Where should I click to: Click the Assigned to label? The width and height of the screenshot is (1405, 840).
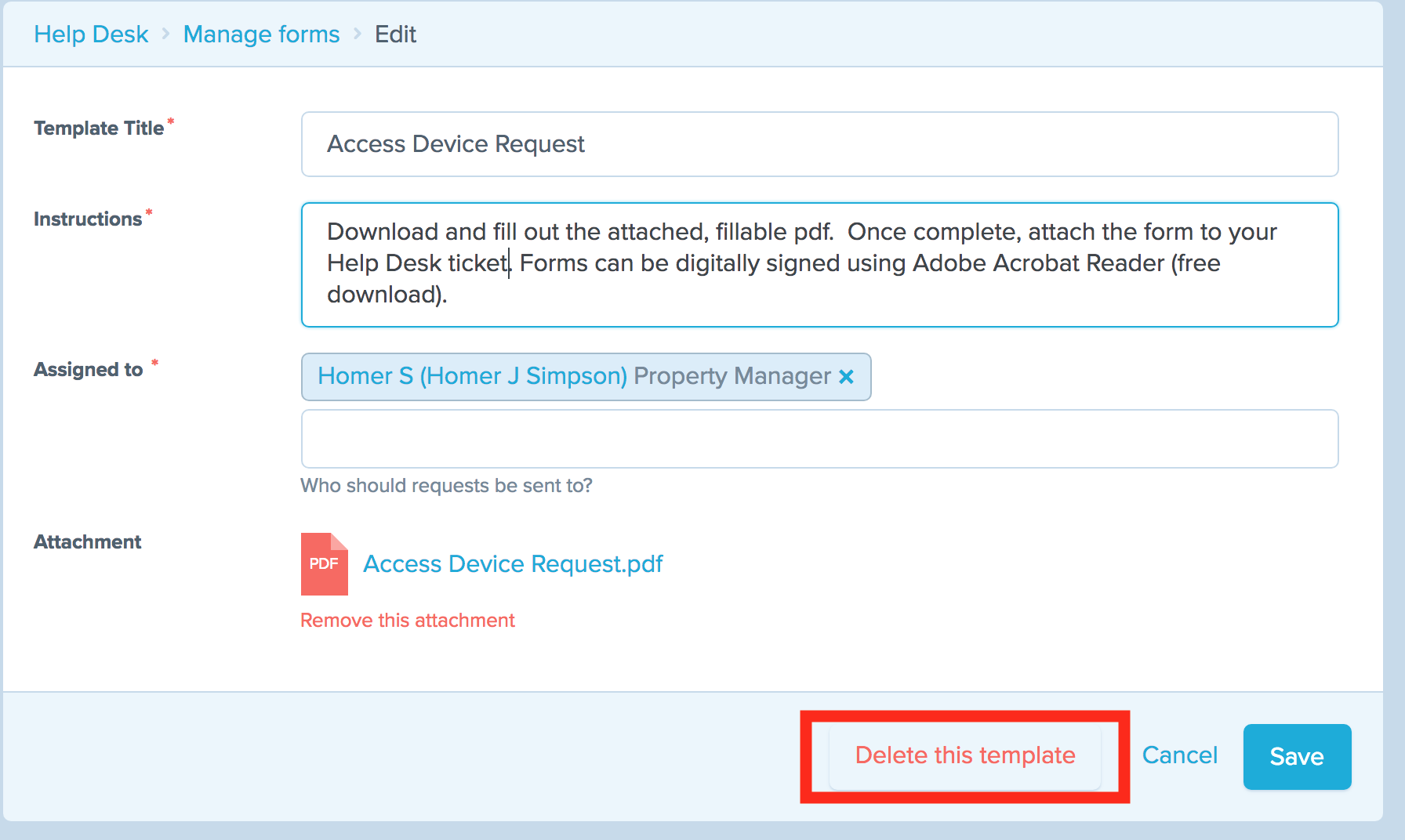89,370
